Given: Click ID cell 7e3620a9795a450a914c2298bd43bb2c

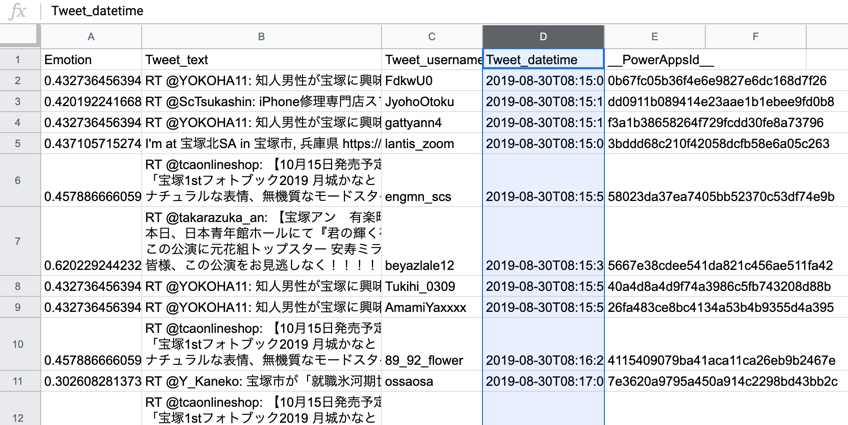Looking at the screenshot, I should click(x=723, y=381).
